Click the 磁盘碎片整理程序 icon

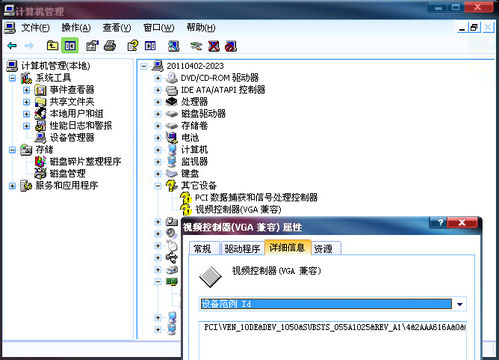point(40,162)
